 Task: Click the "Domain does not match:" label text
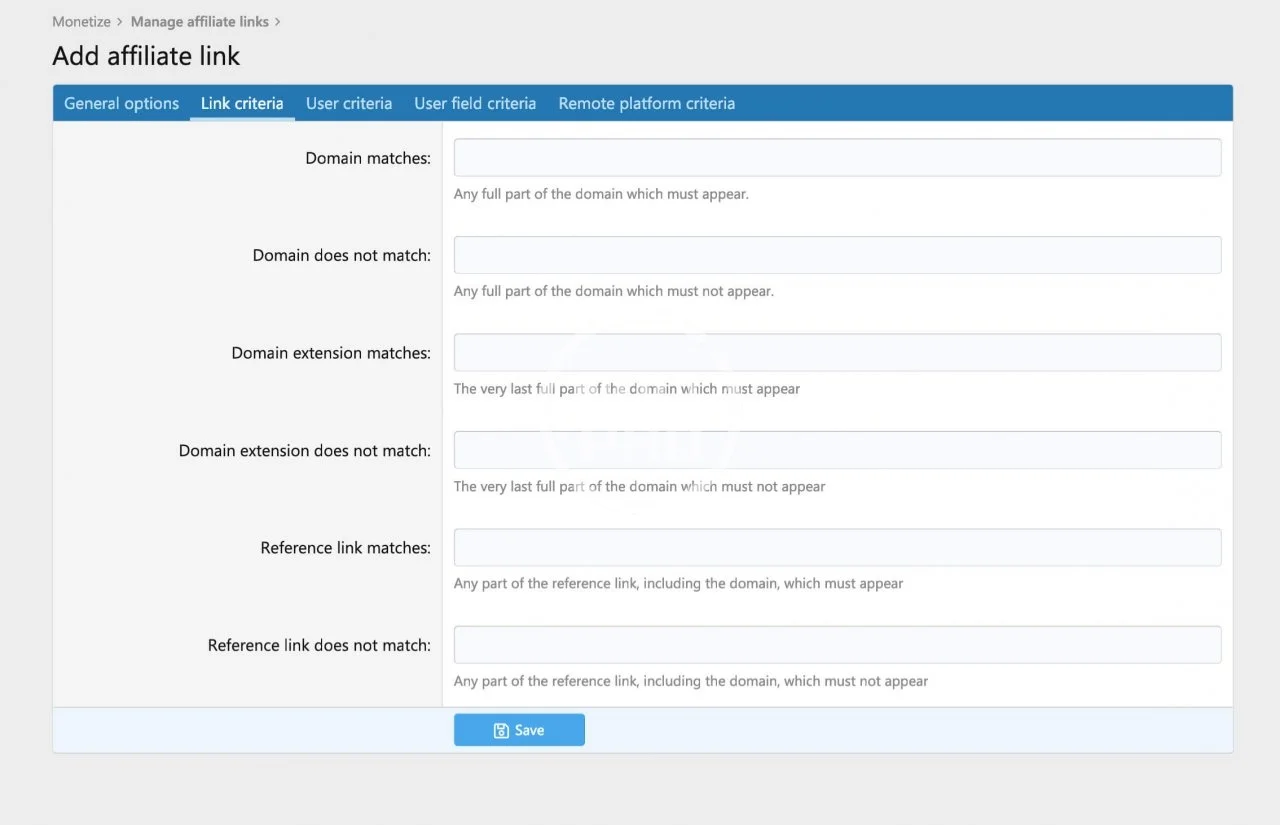coord(341,255)
